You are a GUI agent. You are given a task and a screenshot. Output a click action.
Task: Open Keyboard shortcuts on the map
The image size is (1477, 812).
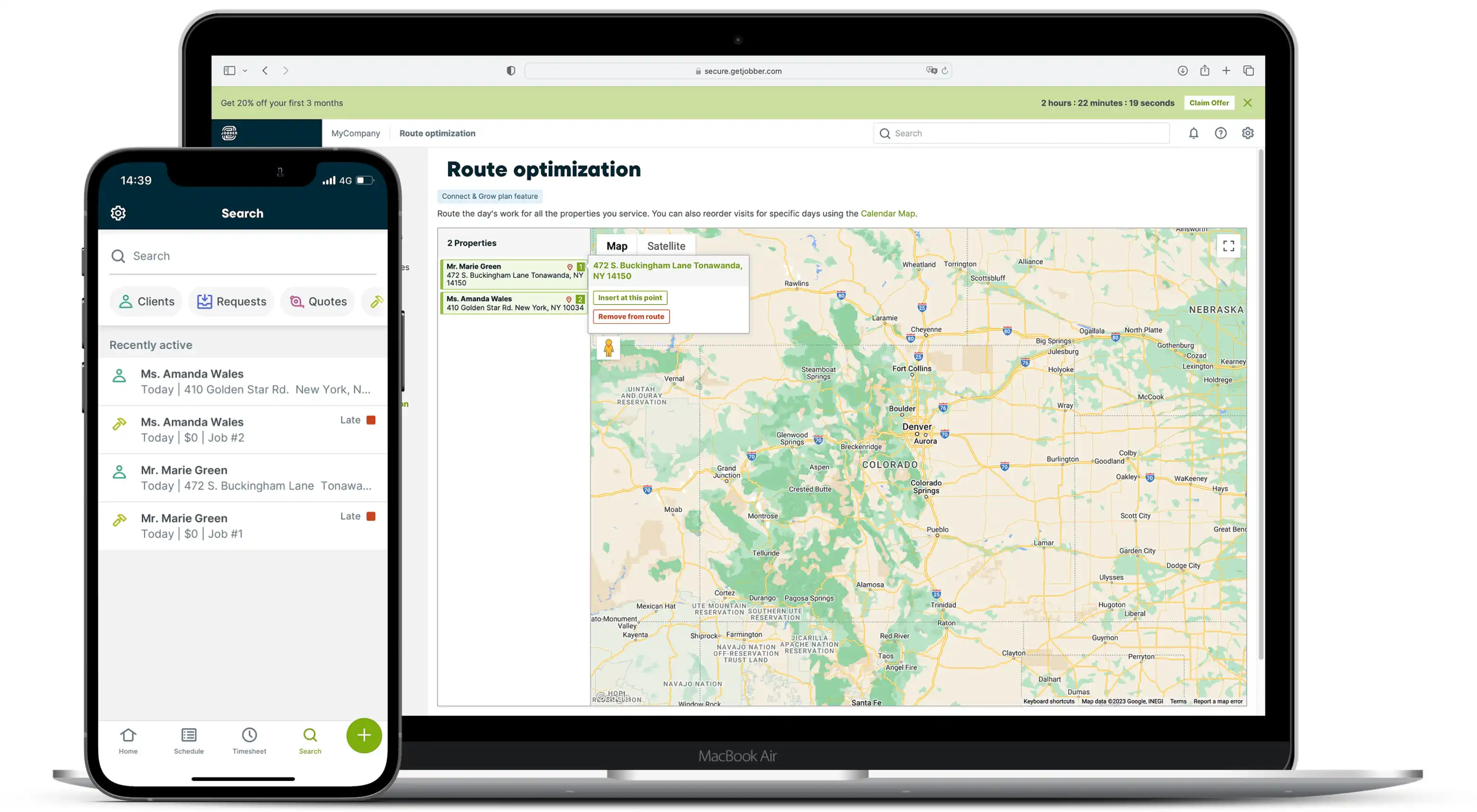click(1049, 701)
